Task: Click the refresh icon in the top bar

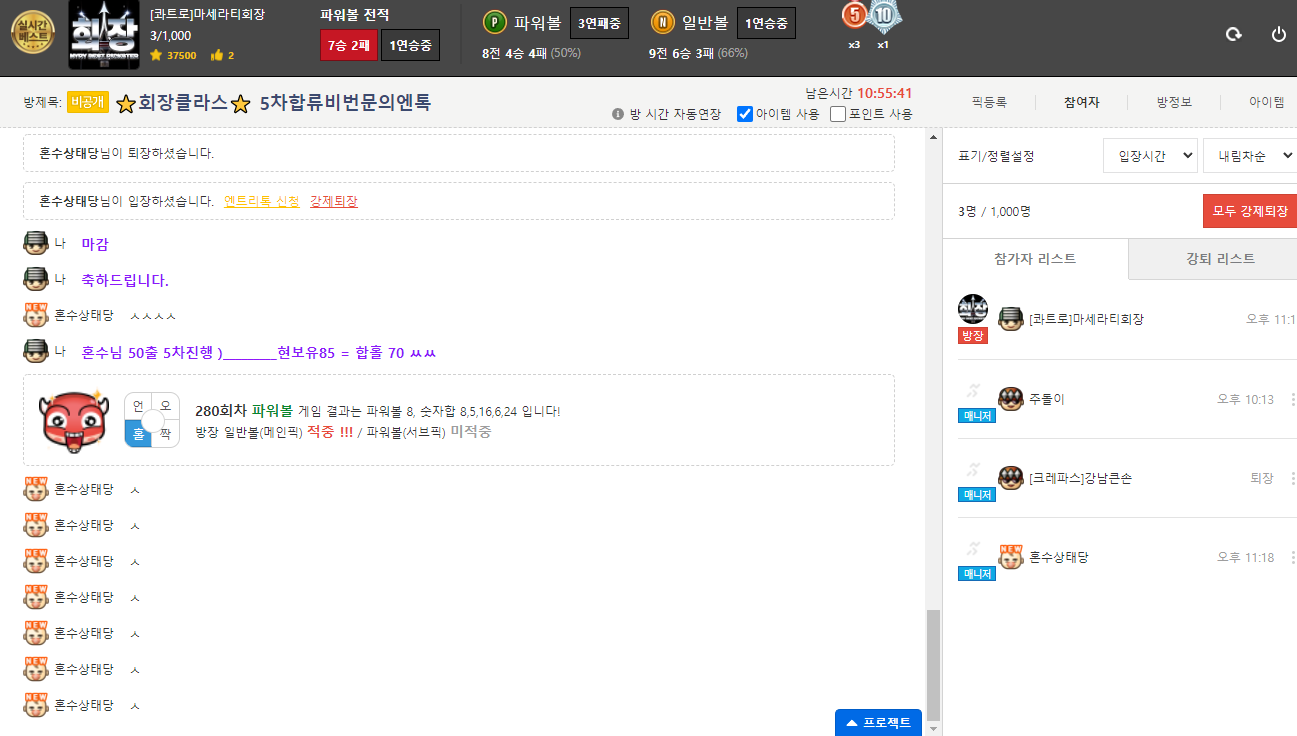Action: coord(1234,34)
